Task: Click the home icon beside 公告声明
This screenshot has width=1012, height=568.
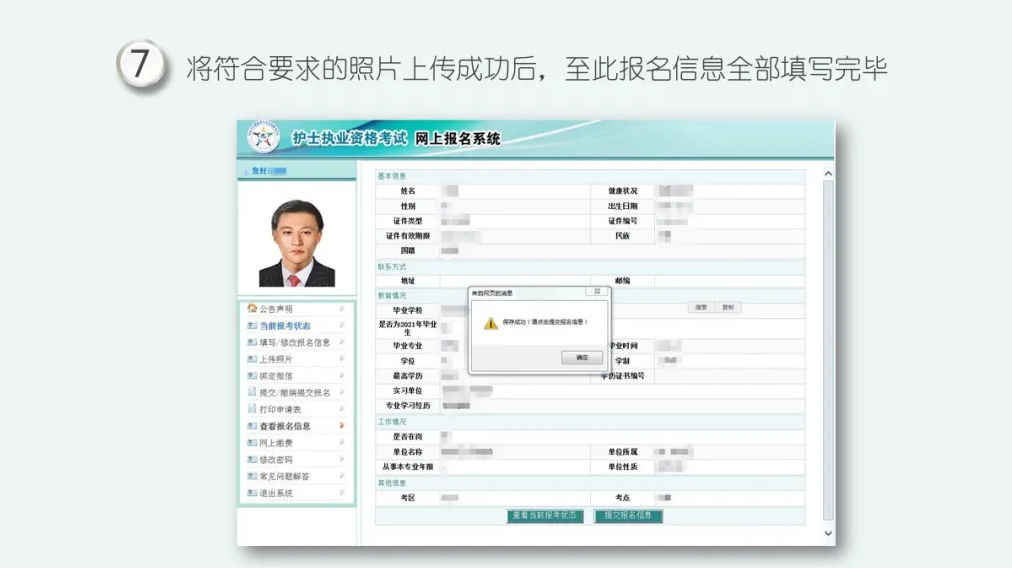Action: pyautogui.click(x=252, y=309)
